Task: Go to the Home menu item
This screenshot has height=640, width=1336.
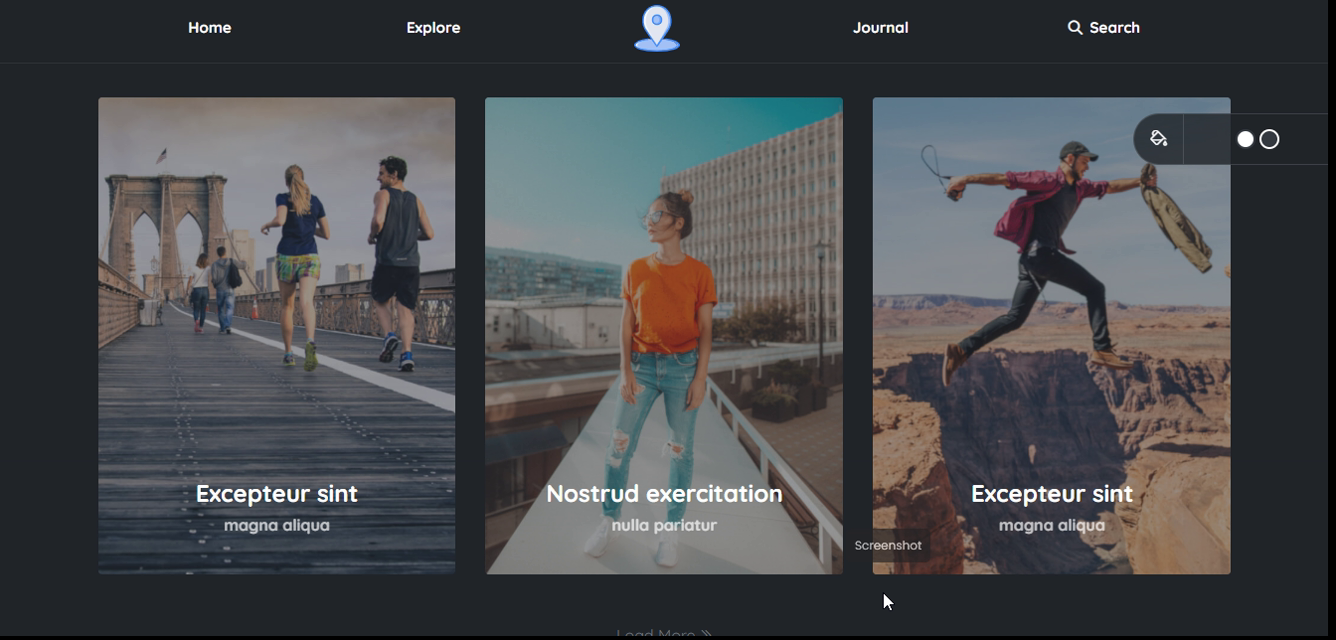Action: click(x=210, y=28)
